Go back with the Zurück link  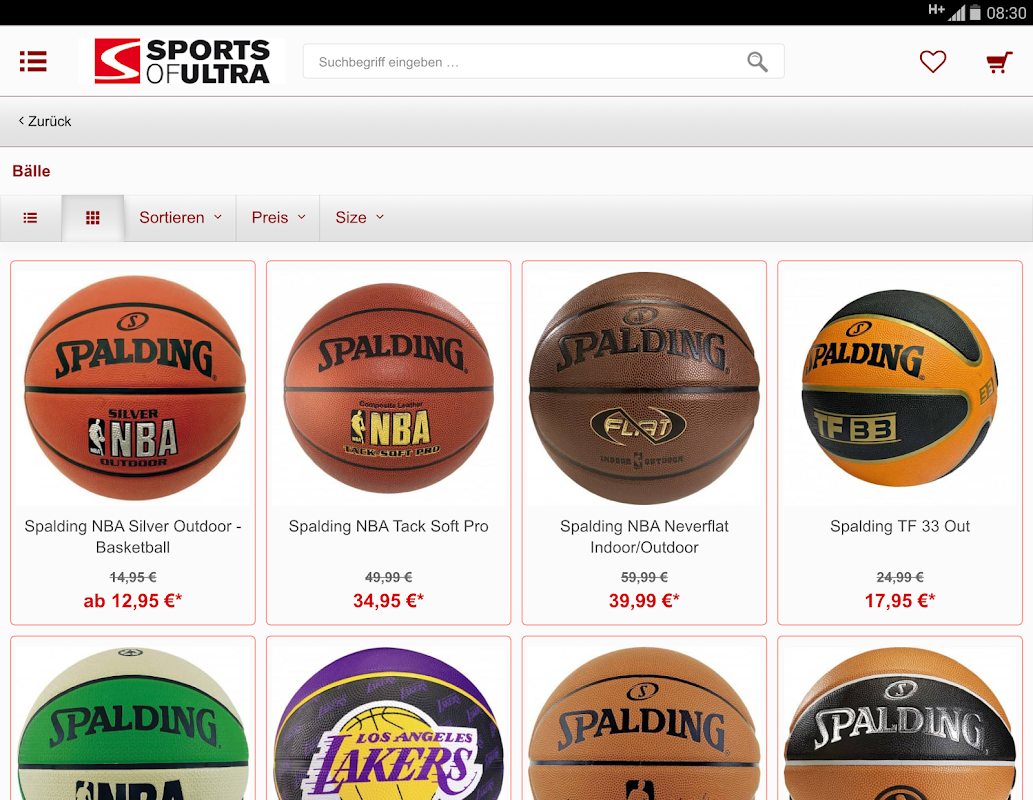pos(45,121)
